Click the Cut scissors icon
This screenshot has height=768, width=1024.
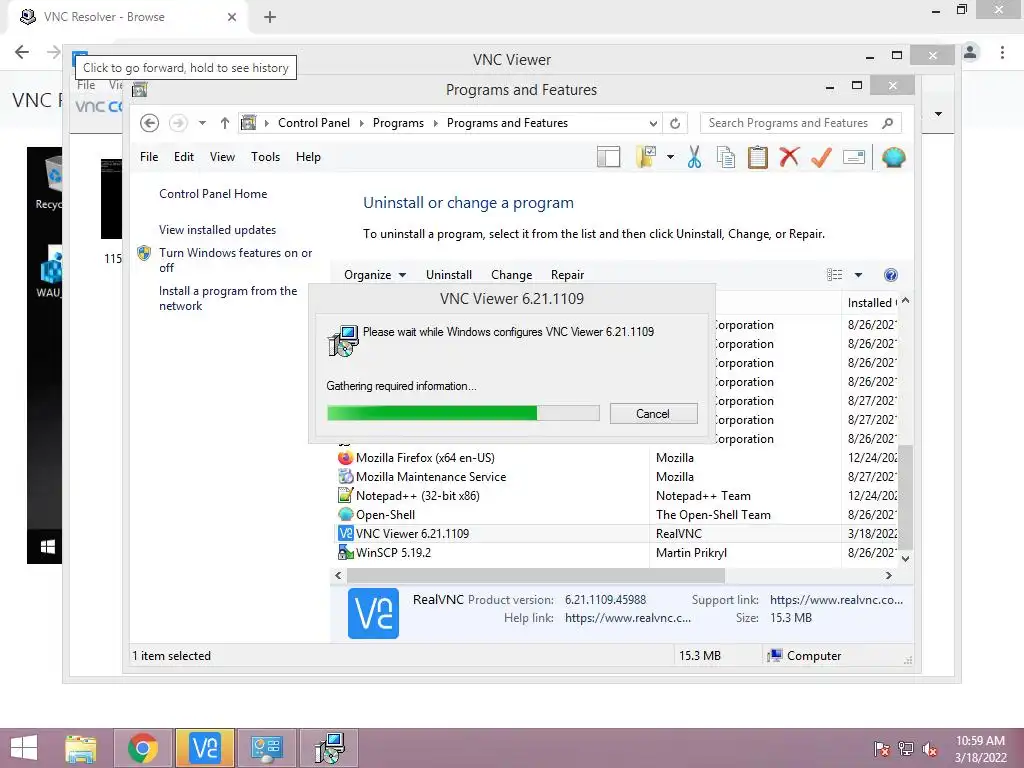(x=694, y=157)
